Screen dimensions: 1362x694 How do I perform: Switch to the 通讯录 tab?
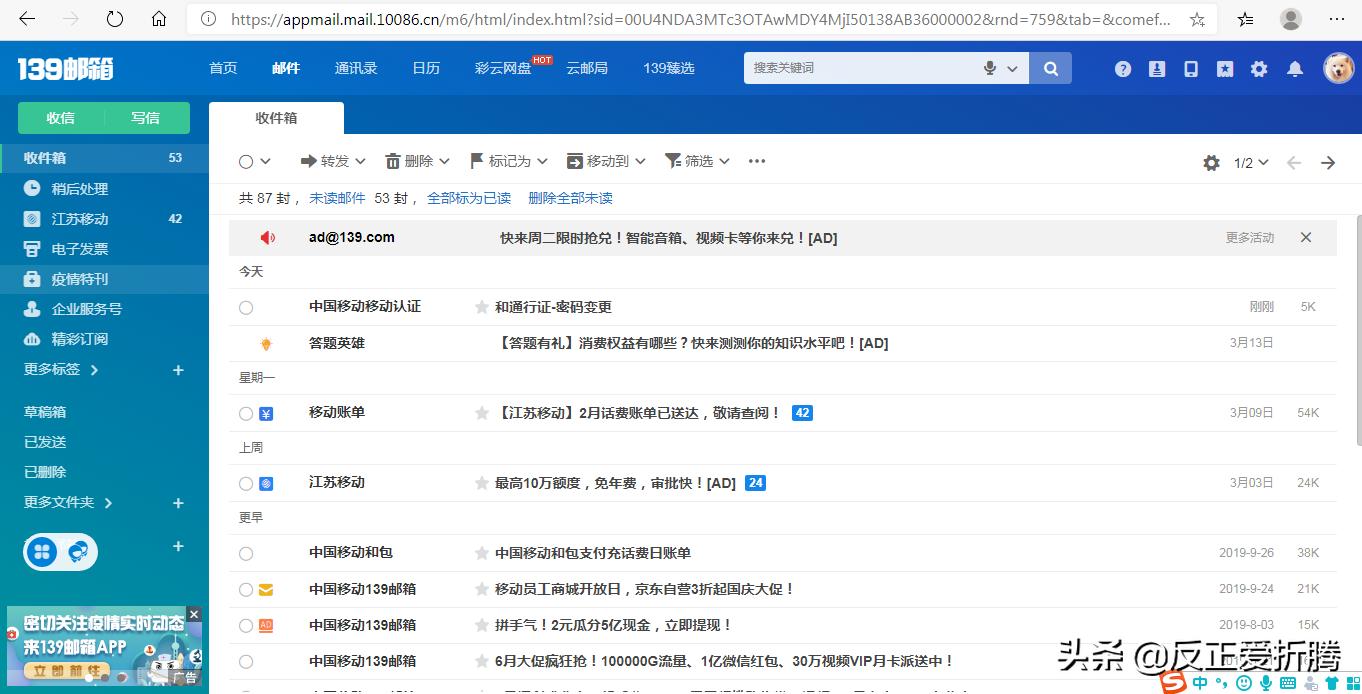(x=355, y=68)
